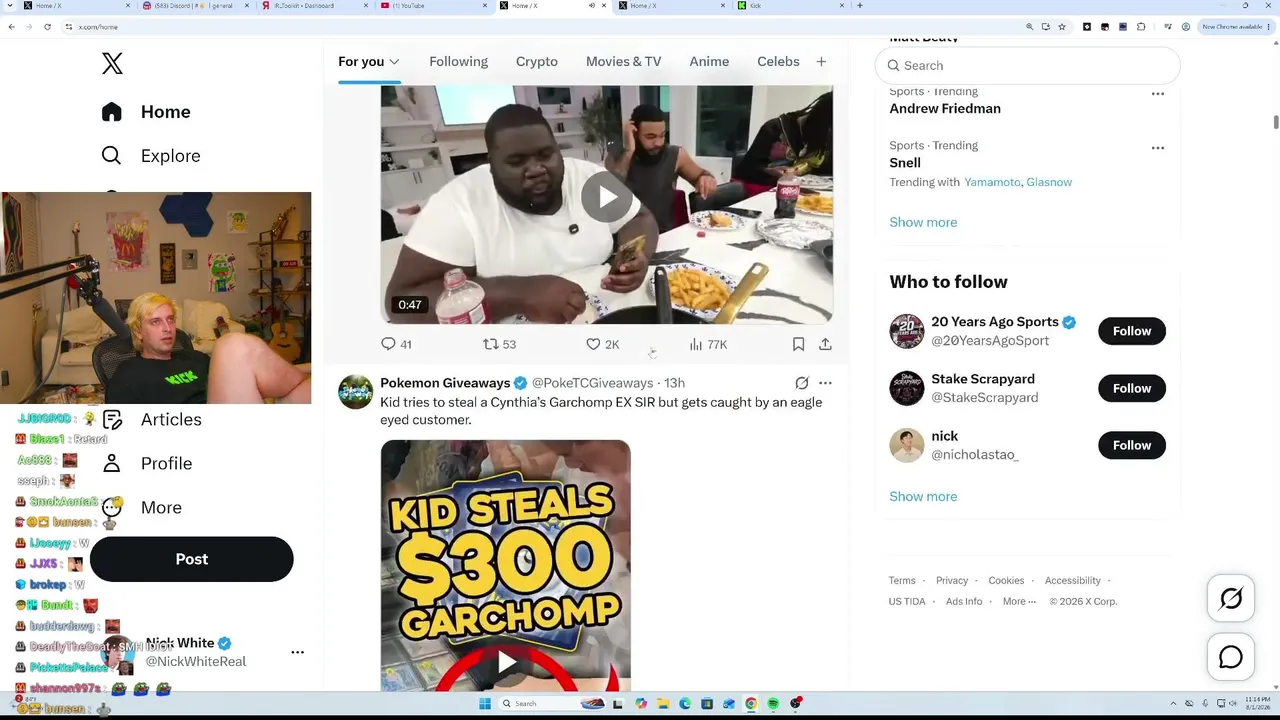
Task: Click Grok icon on Pokemon Giveaways post
Action: (x=801, y=383)
